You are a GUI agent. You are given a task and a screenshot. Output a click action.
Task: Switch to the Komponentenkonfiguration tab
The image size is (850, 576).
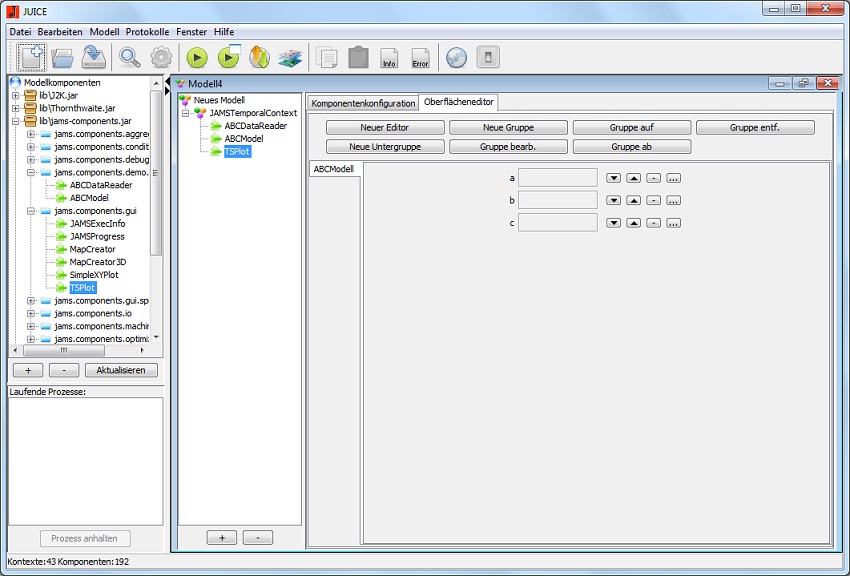pos(363,103)
